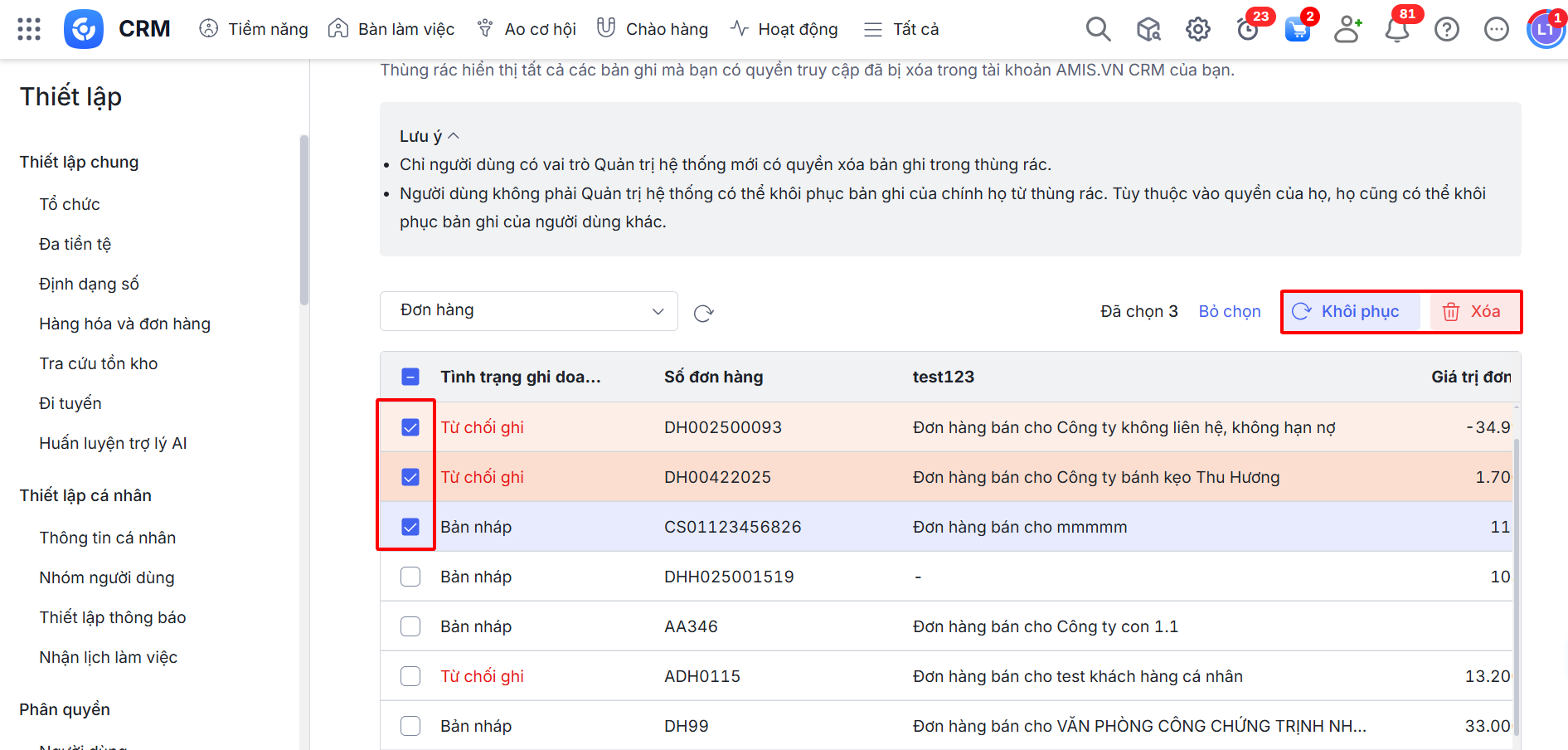Toggle the select-all header checkbox
Image resolution: width=1568 pixels, height=750 pixels.
tap(410, 377)
